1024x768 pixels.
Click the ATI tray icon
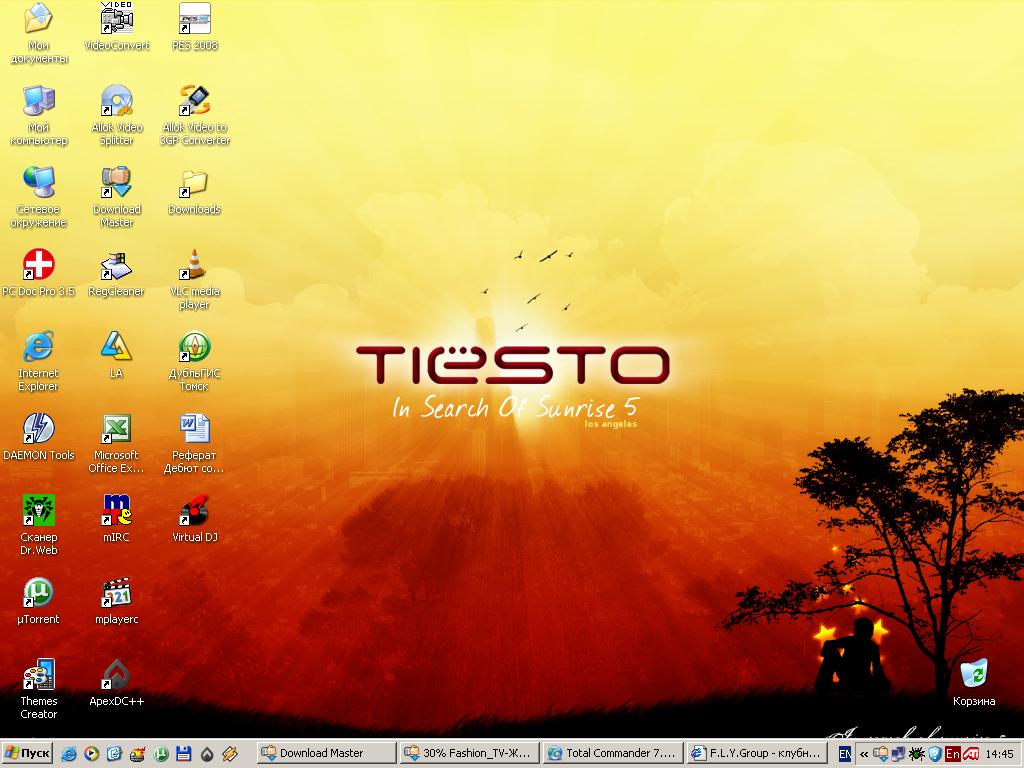[x=971, y=754]
